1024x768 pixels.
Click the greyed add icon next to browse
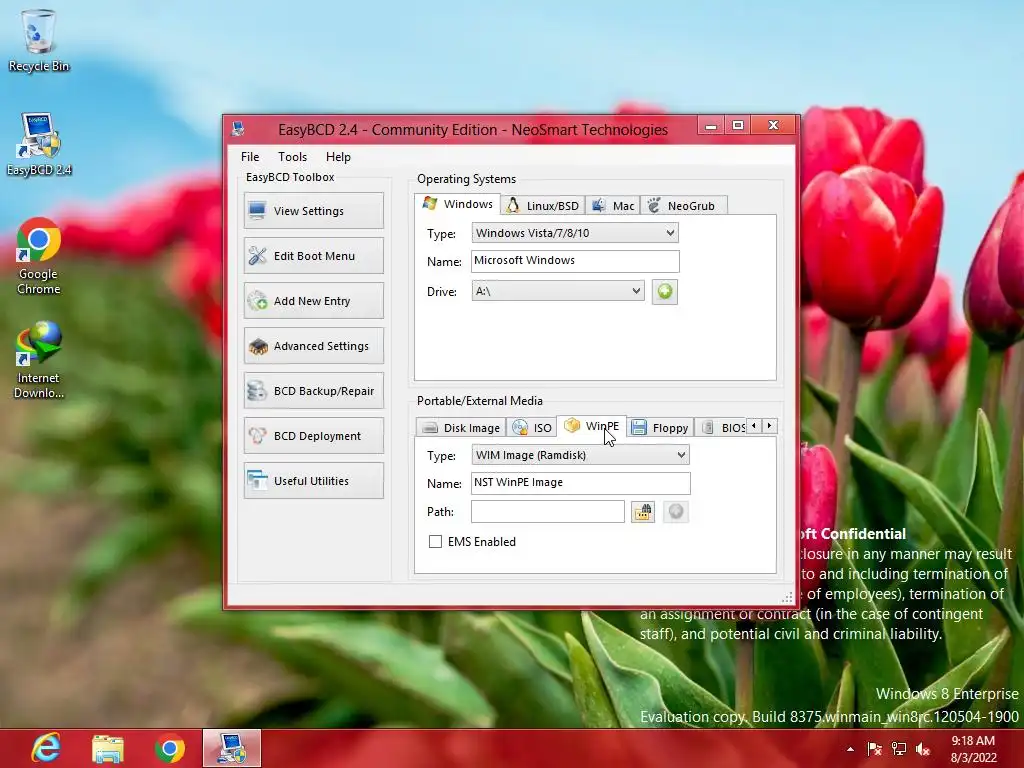click(x=676, y=511)
